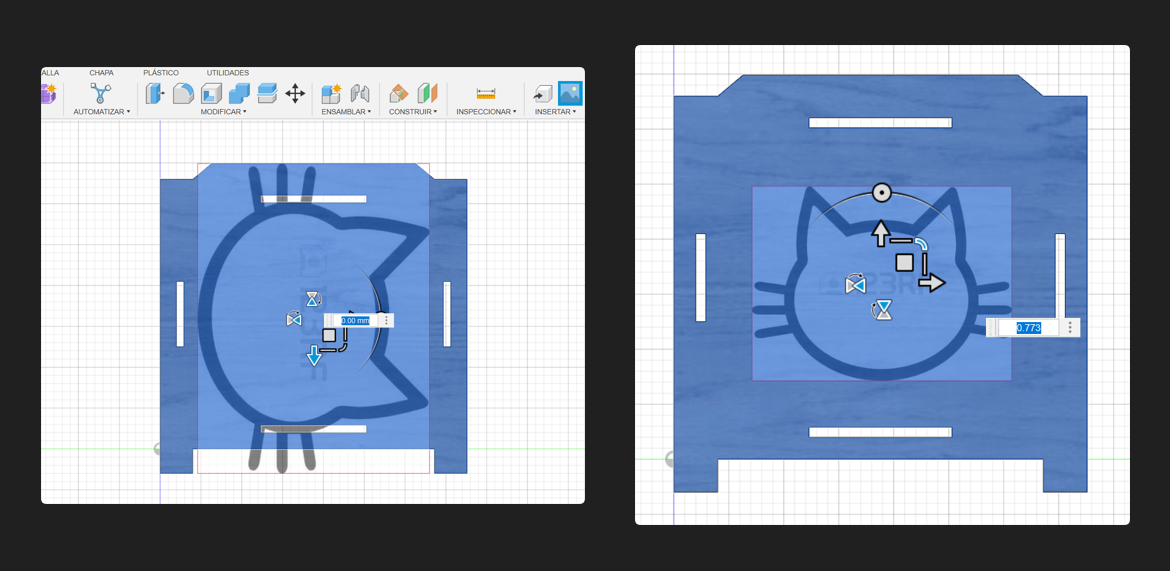Click the purple create icon at toolbar's left edge
Viewport: 1170px width, 571px height.
(49, 93)
